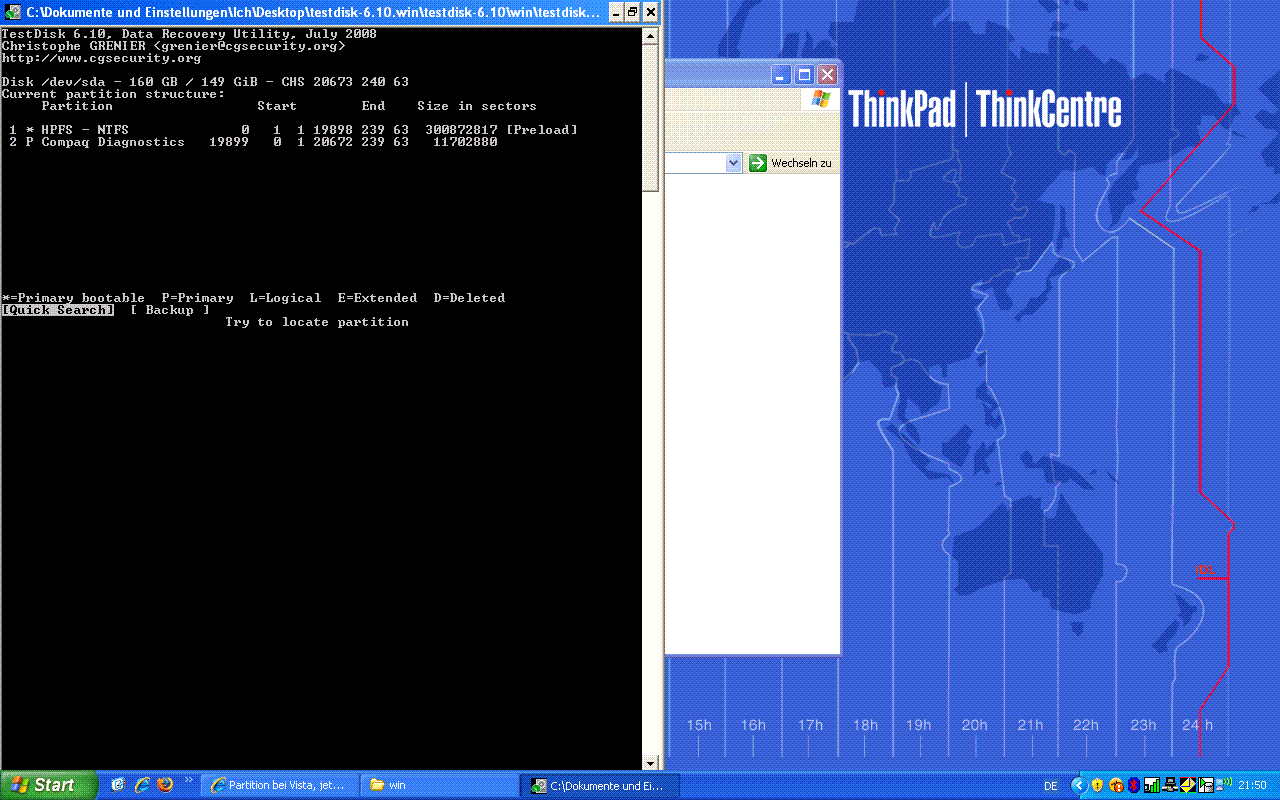Click the Disk /dev/sda - 160 GB line

click(x=205, y=82)
